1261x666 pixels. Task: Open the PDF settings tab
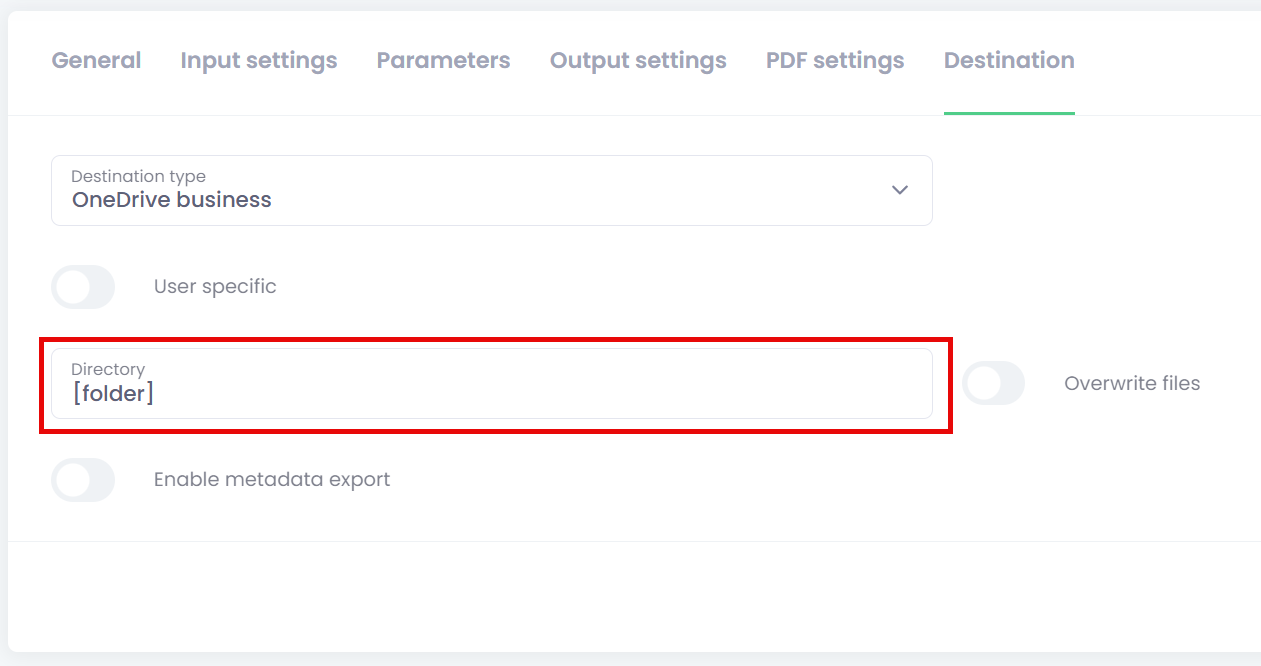click(835, 60)
